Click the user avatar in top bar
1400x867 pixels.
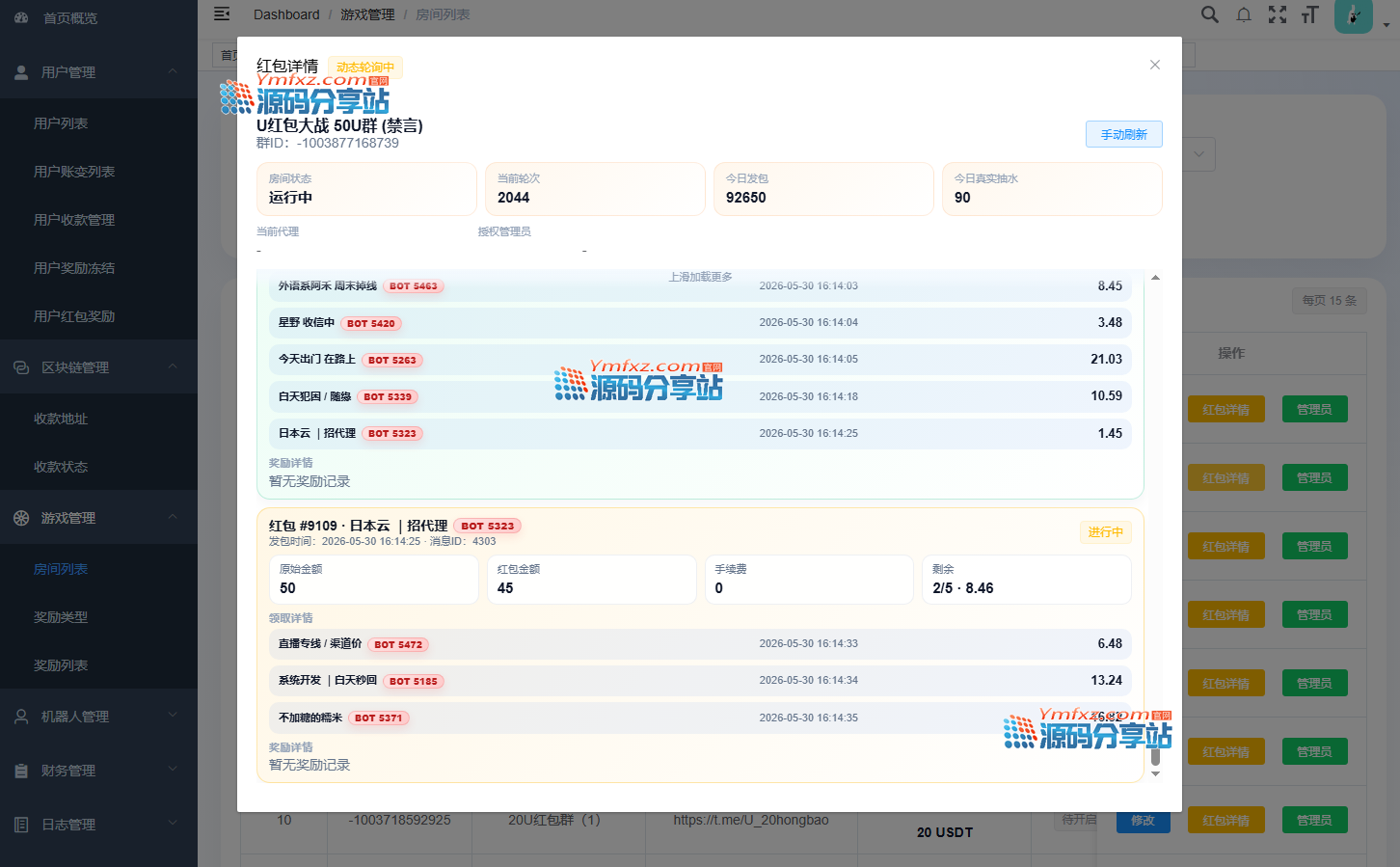pyautogui.click(x=1353, y=15)
